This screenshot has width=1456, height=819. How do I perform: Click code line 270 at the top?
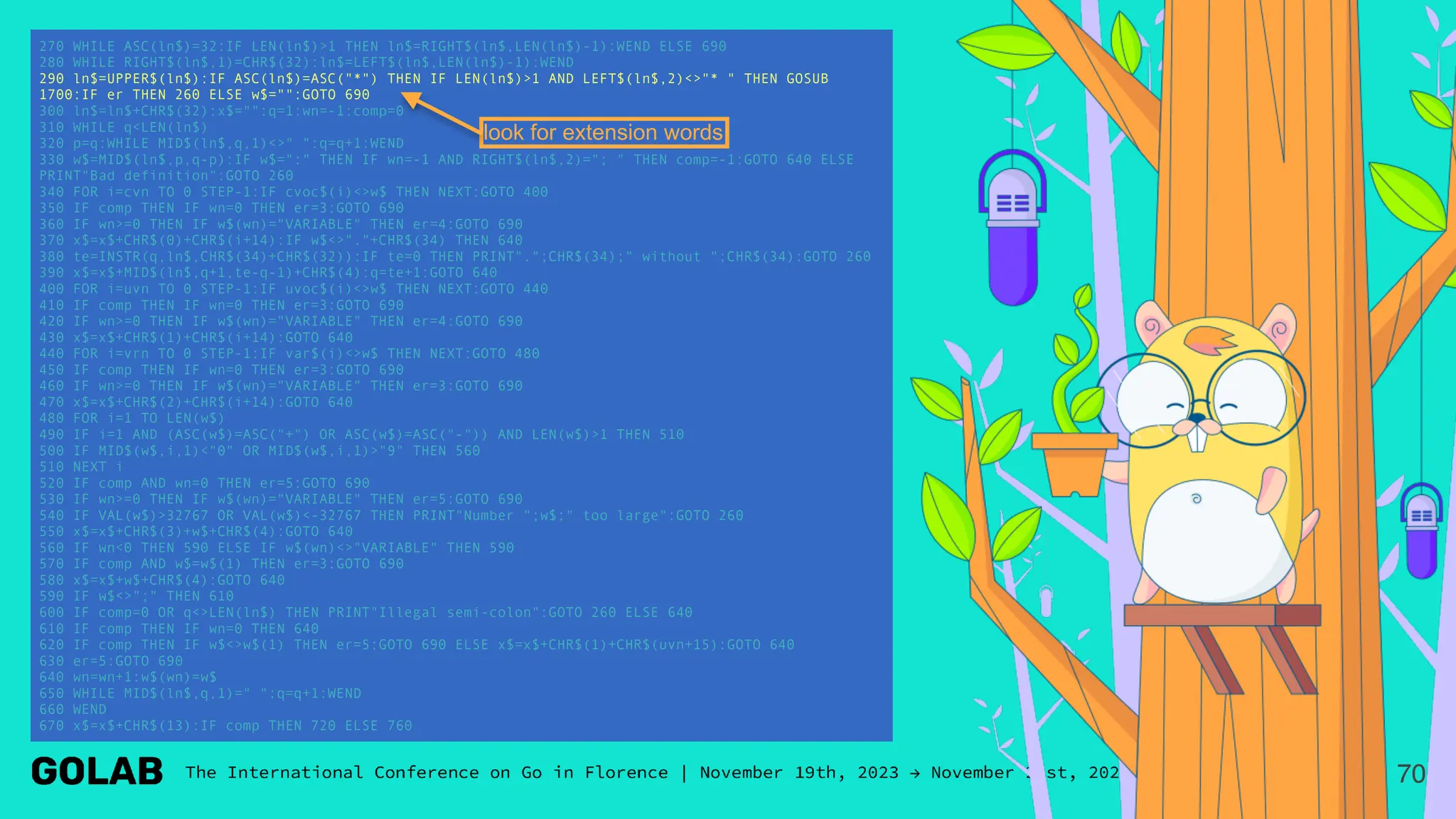pyautogui.click(x=382, y=46)
